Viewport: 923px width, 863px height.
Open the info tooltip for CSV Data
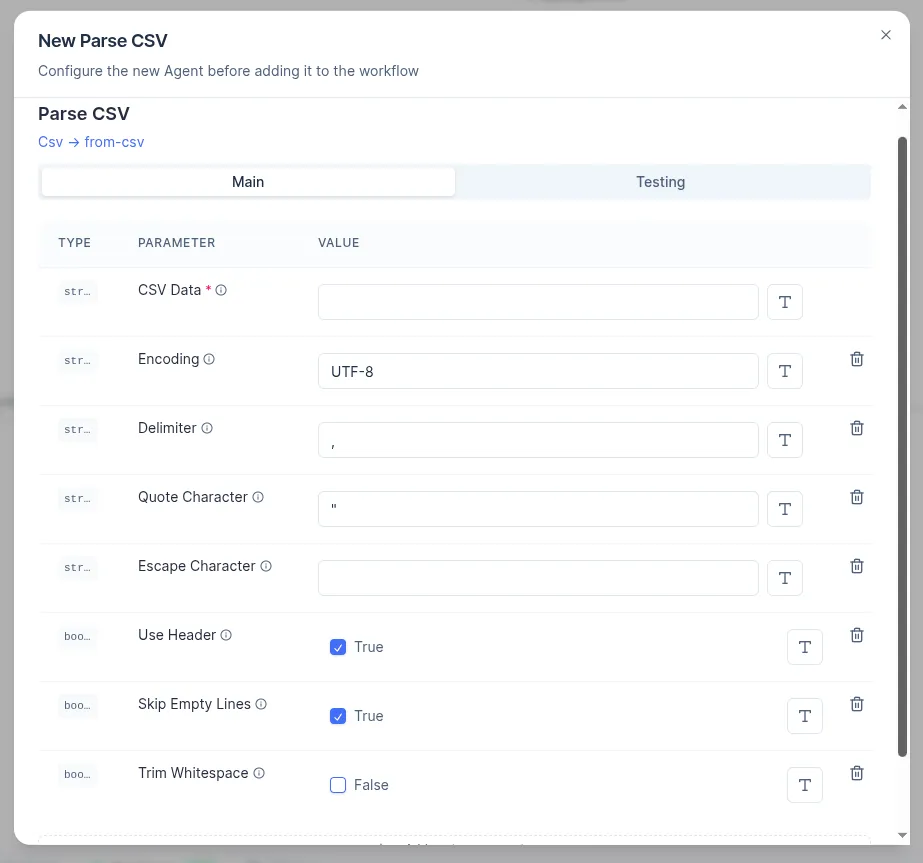click(x=219, y=290)
